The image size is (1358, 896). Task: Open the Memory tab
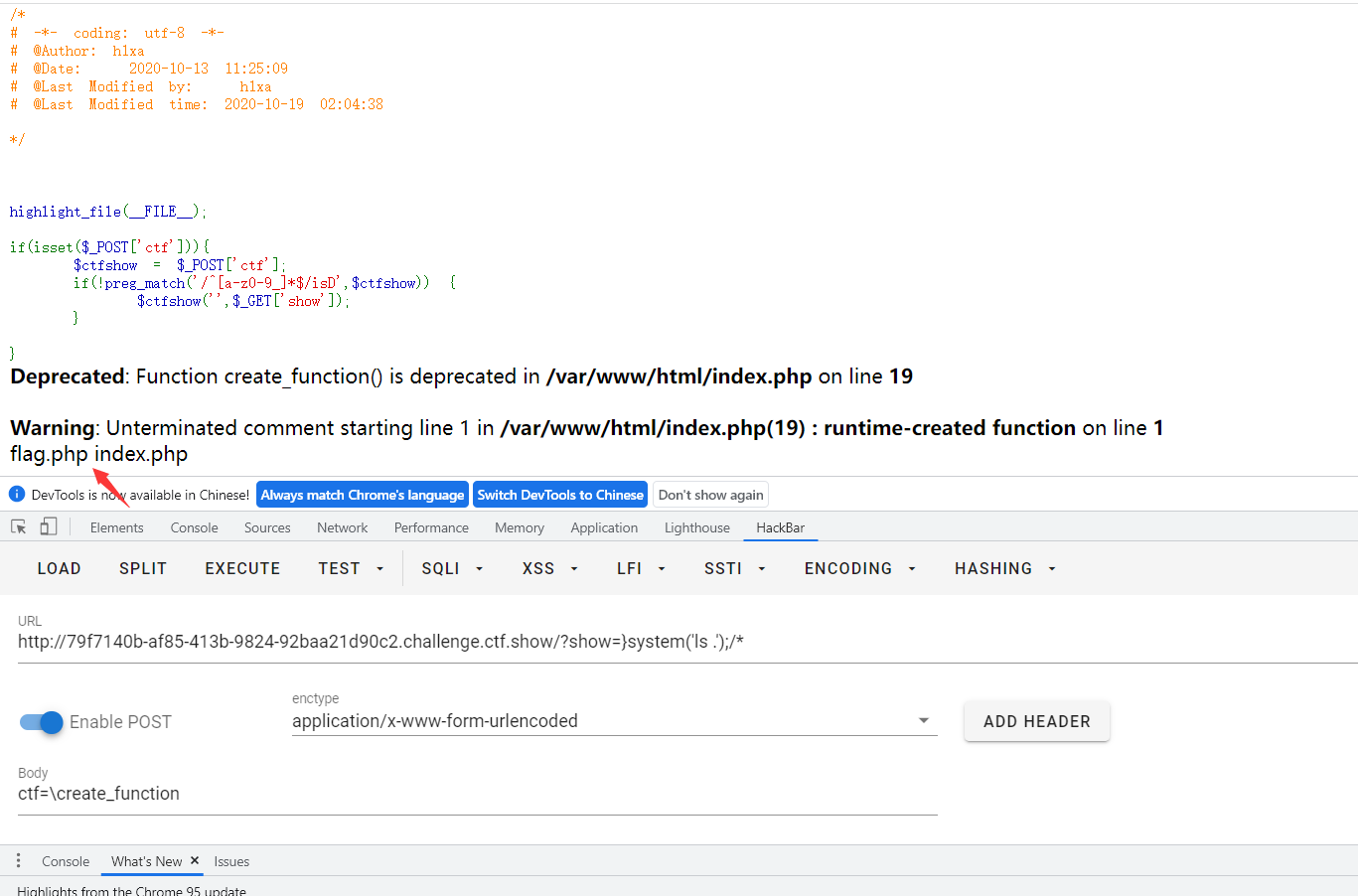tap(520, 527)
